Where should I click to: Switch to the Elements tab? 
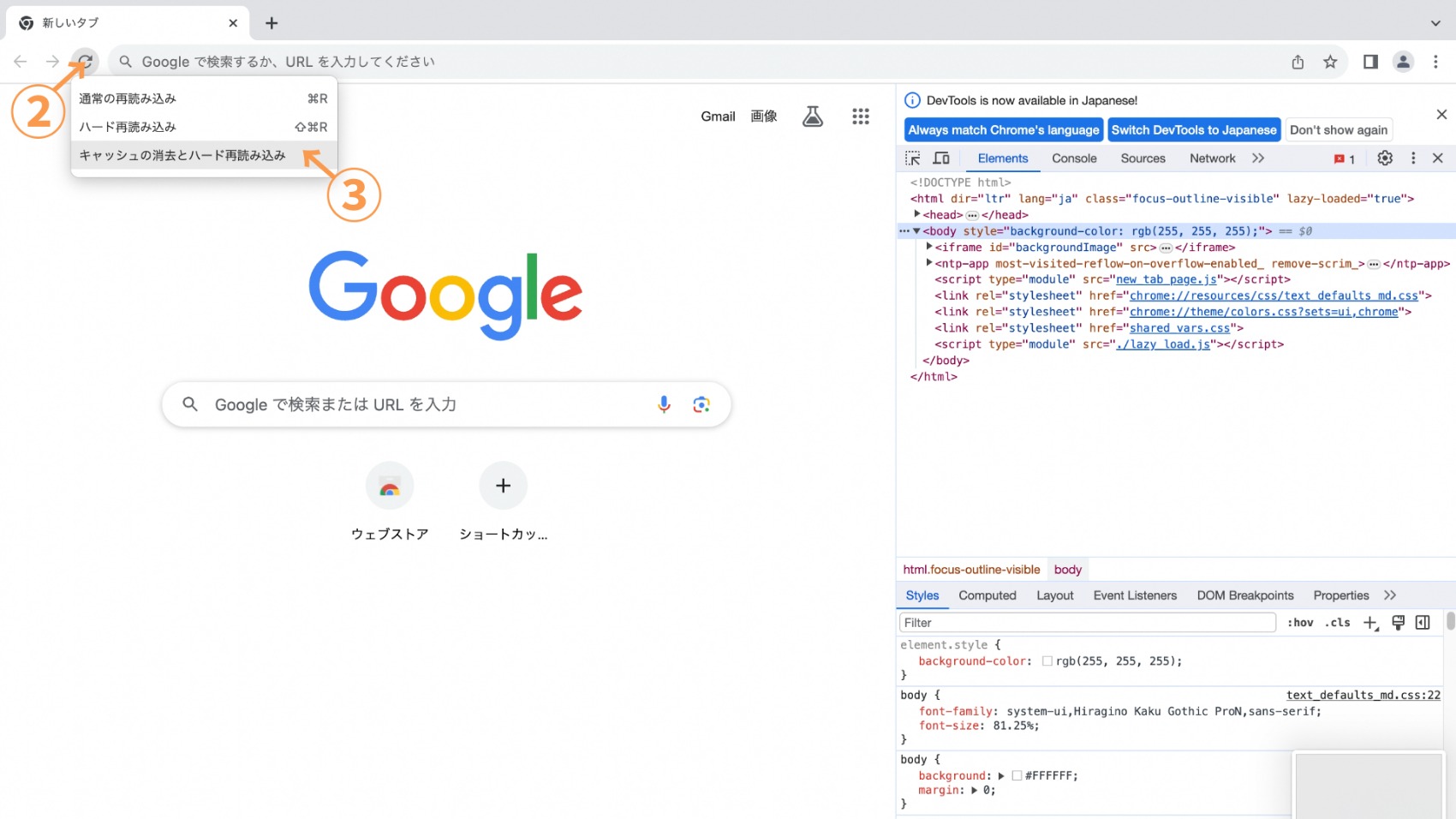1003,158
